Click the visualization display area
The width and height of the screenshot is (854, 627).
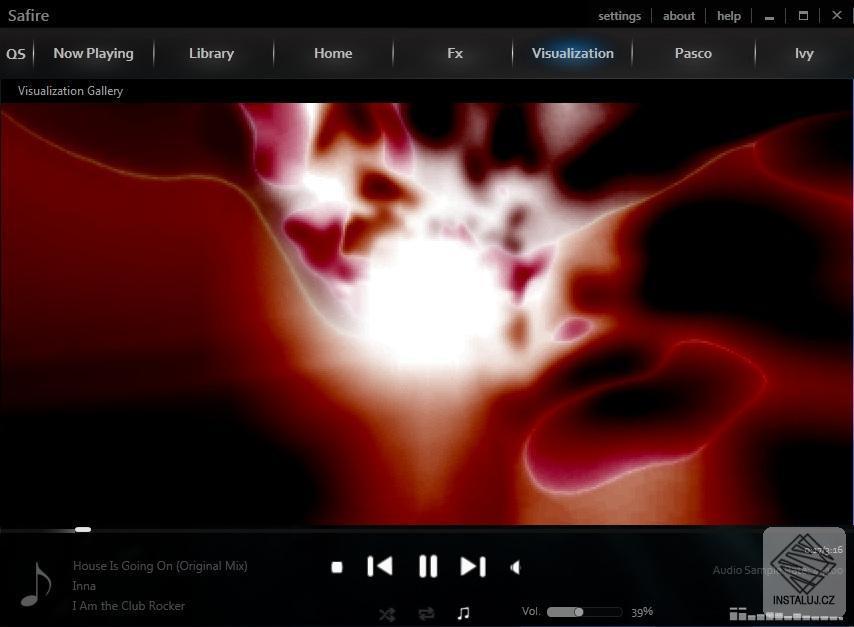(x=426, y=314)
